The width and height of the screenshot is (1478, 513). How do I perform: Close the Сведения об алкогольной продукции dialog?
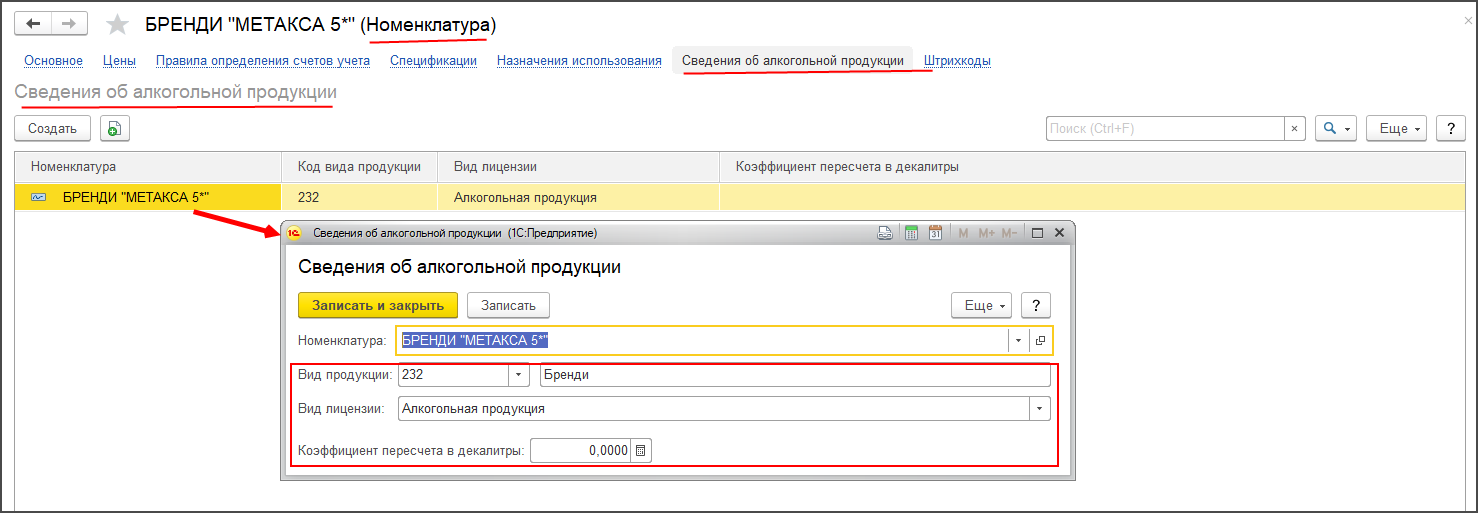coord(1059,233)
